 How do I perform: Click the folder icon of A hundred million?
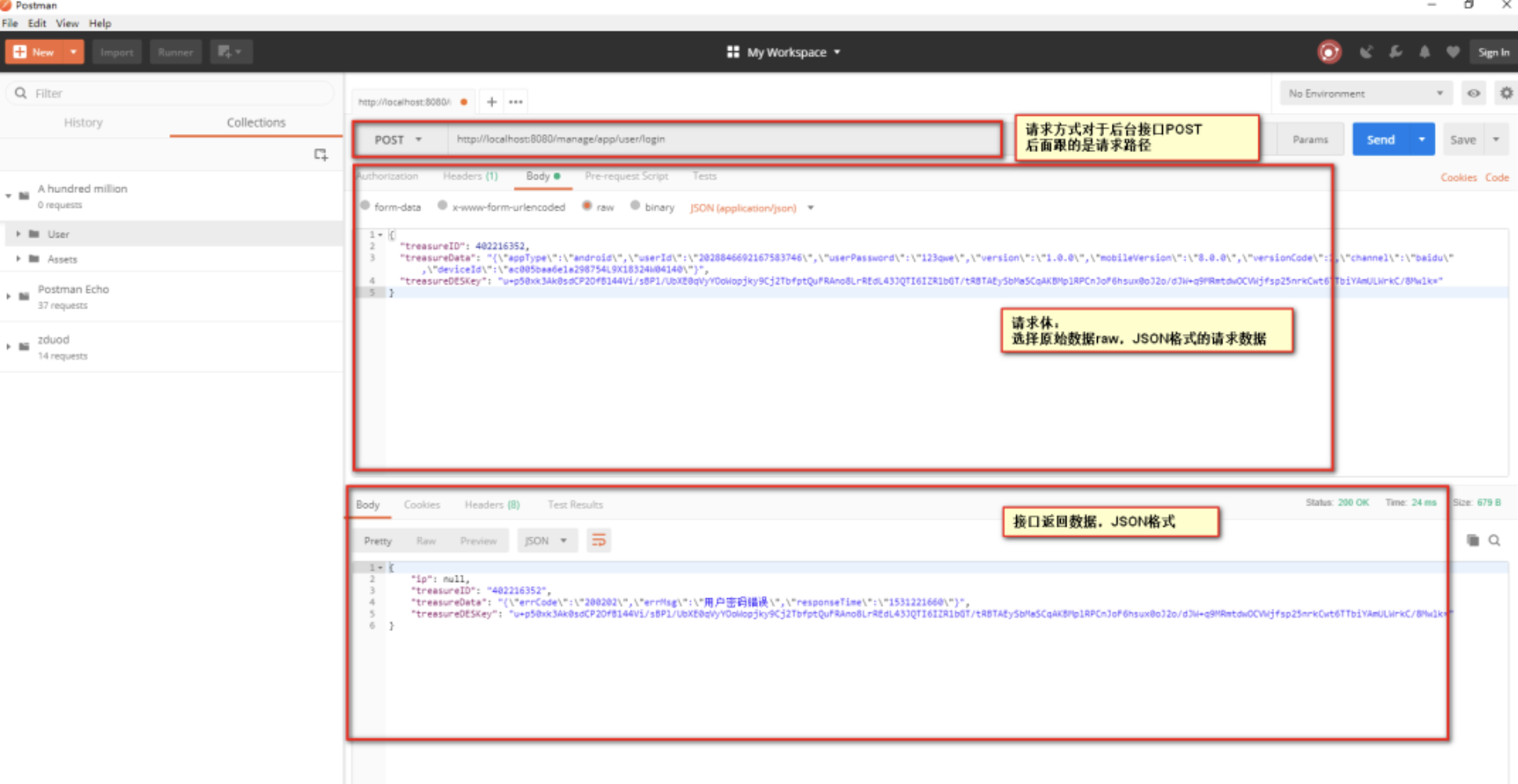click(x=24, y=196)
